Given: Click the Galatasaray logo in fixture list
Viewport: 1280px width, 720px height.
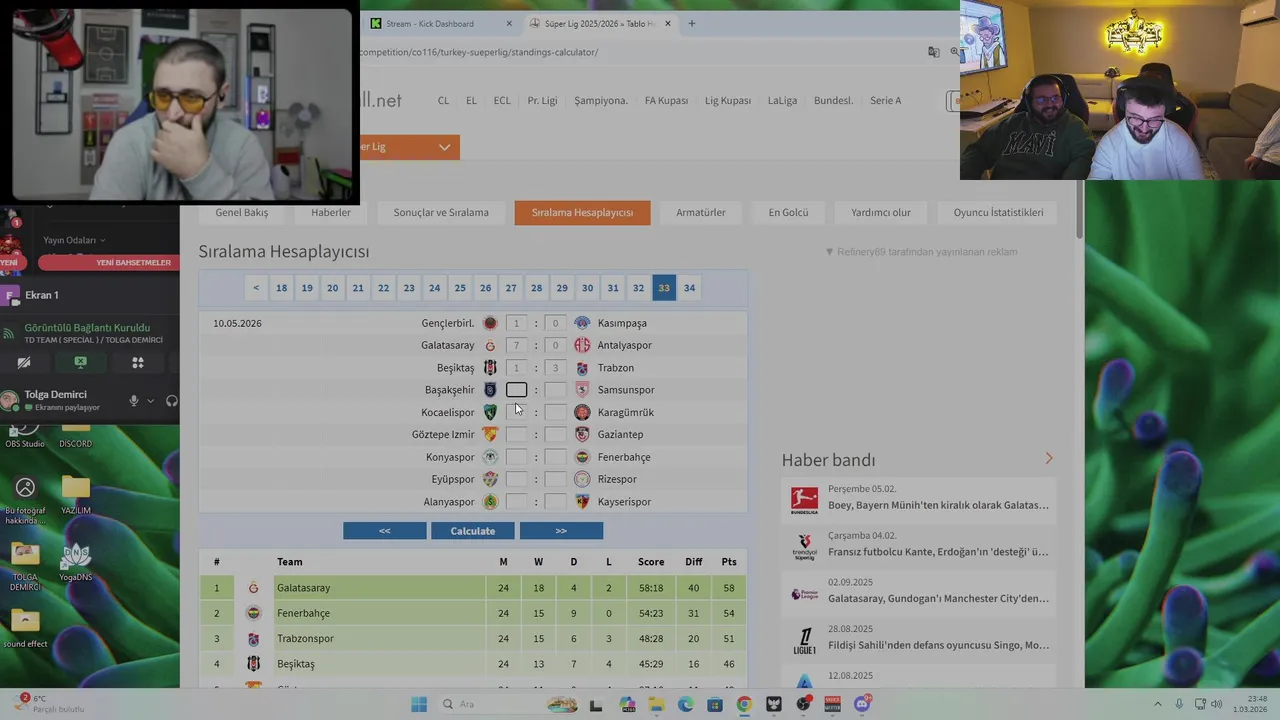Looking at the screenshot, I should point(490,345).
